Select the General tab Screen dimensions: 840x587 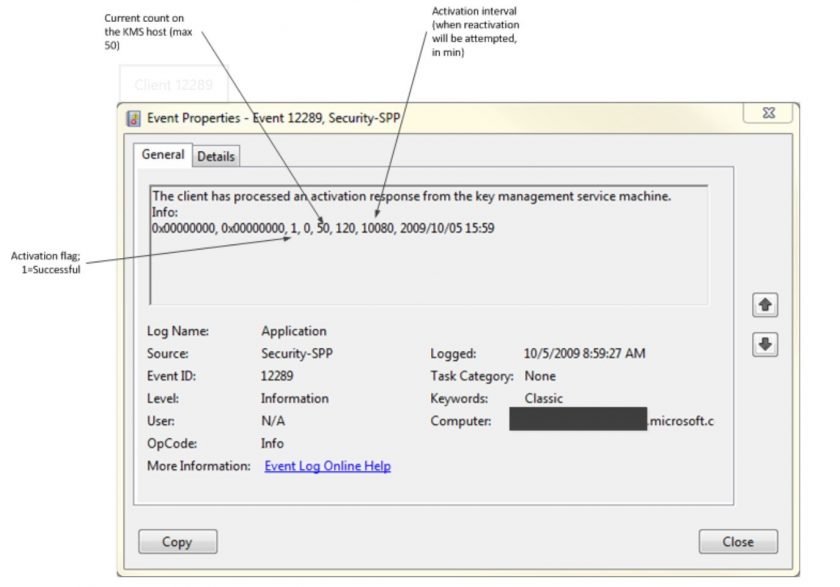pos(163,155)
